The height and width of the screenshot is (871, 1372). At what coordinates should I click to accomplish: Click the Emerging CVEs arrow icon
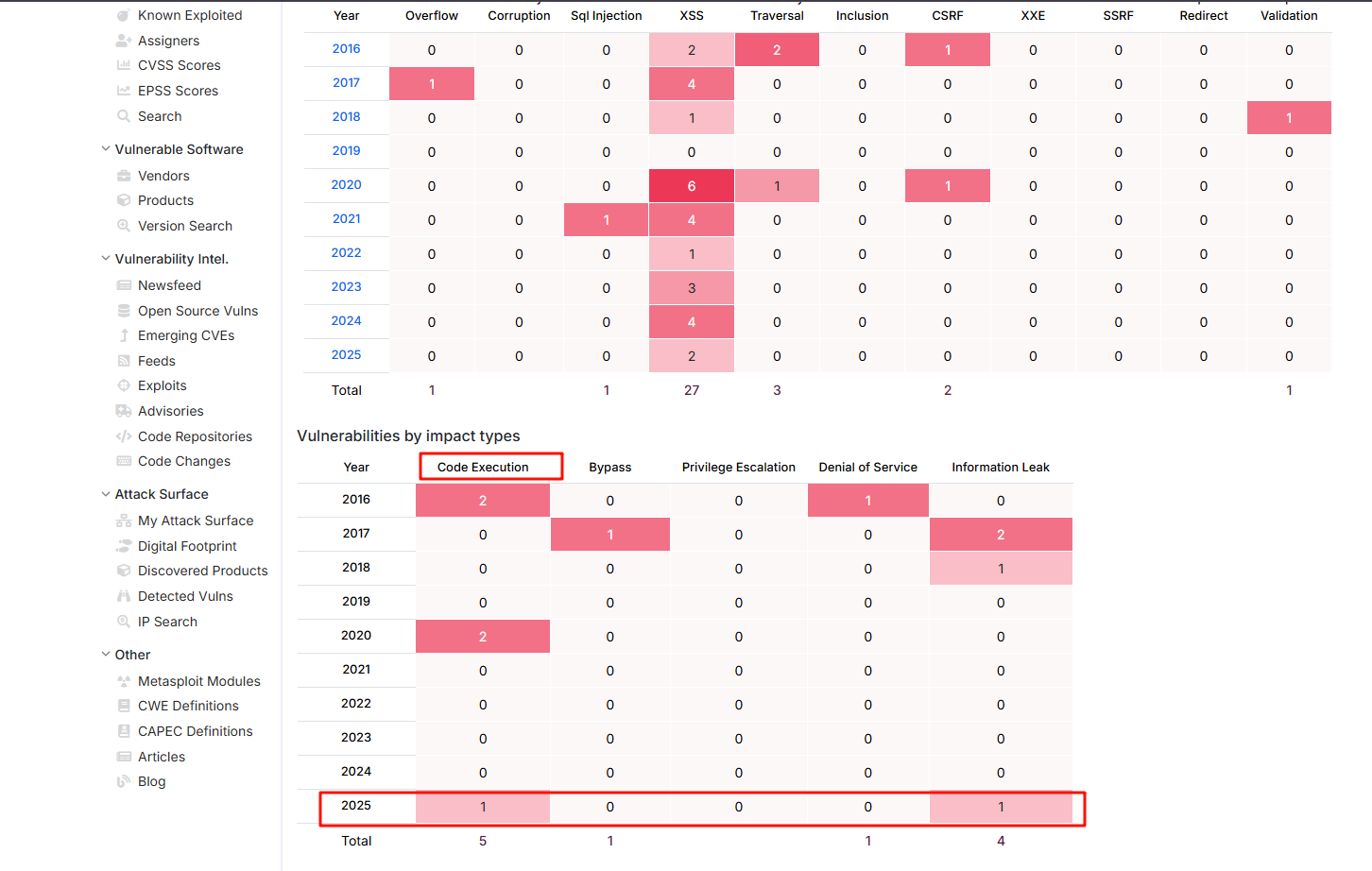[124, 335]
